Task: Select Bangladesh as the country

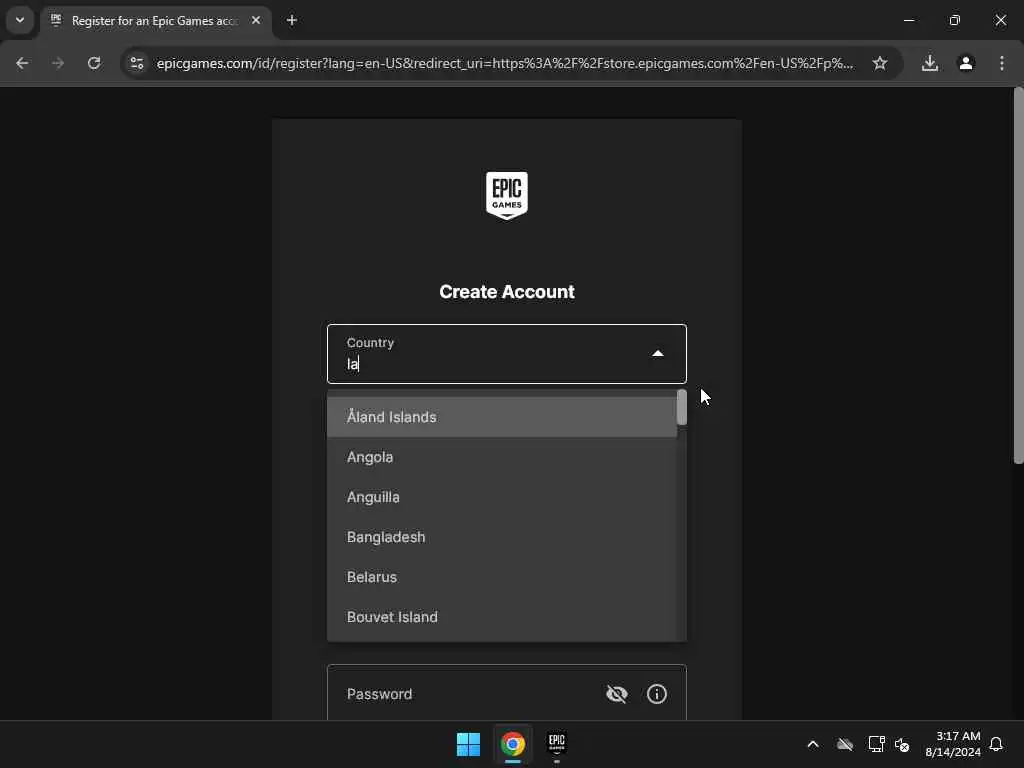Action: (x=502, y=537)
